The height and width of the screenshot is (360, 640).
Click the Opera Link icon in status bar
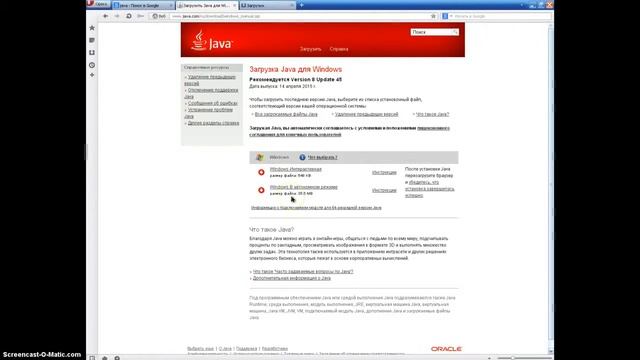point(105,358)
